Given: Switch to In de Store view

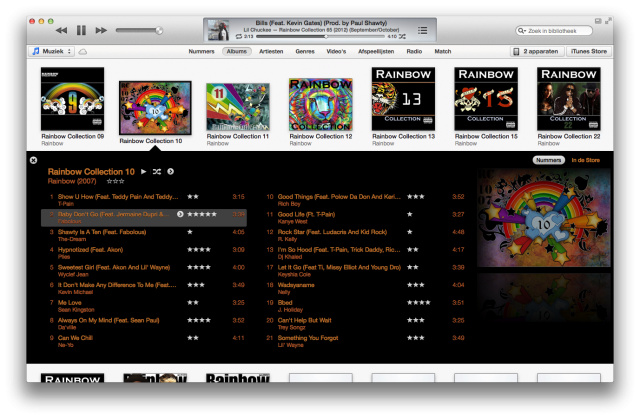Looking at the screenshot, I should tap(586, 160).
